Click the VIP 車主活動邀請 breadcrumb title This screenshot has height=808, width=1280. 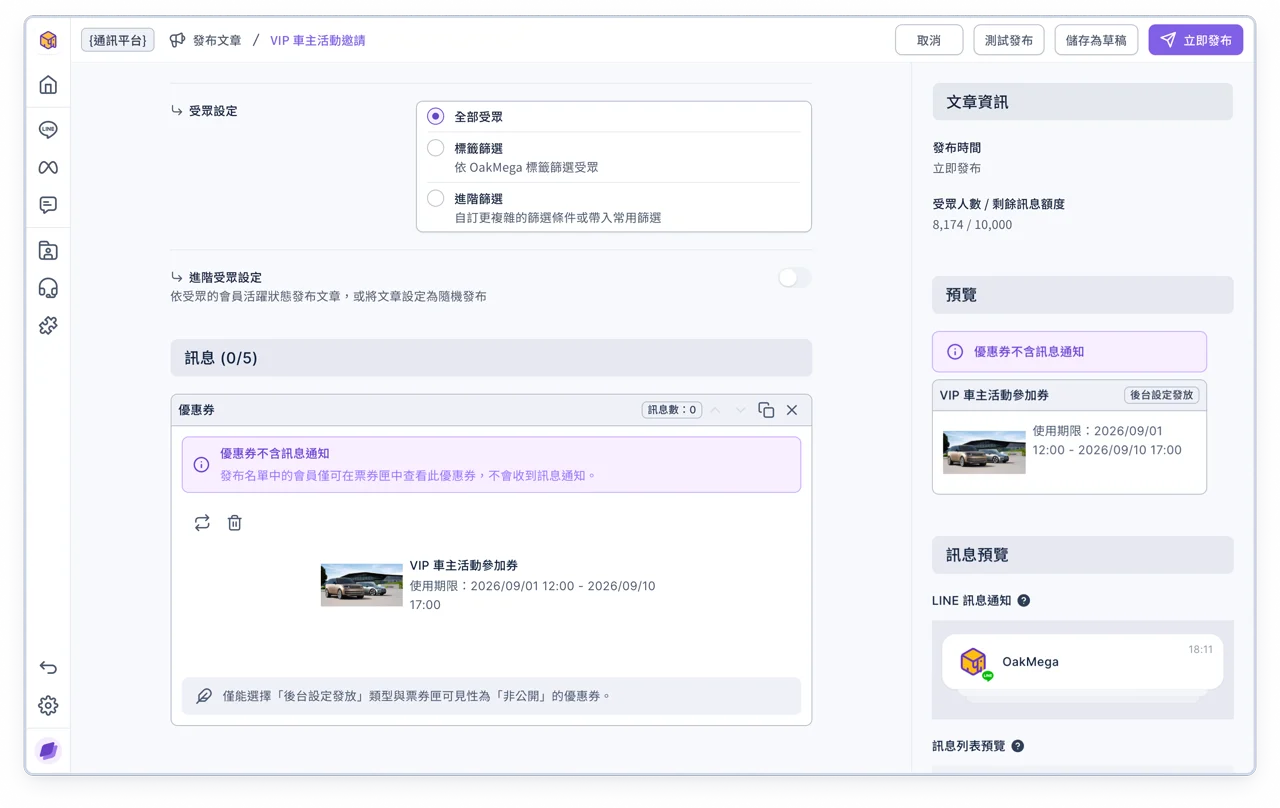pos(317,40)
